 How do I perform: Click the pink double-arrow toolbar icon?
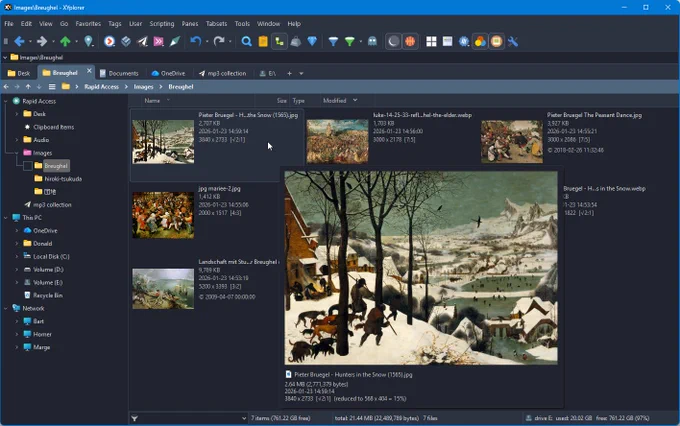coord(159,41)
